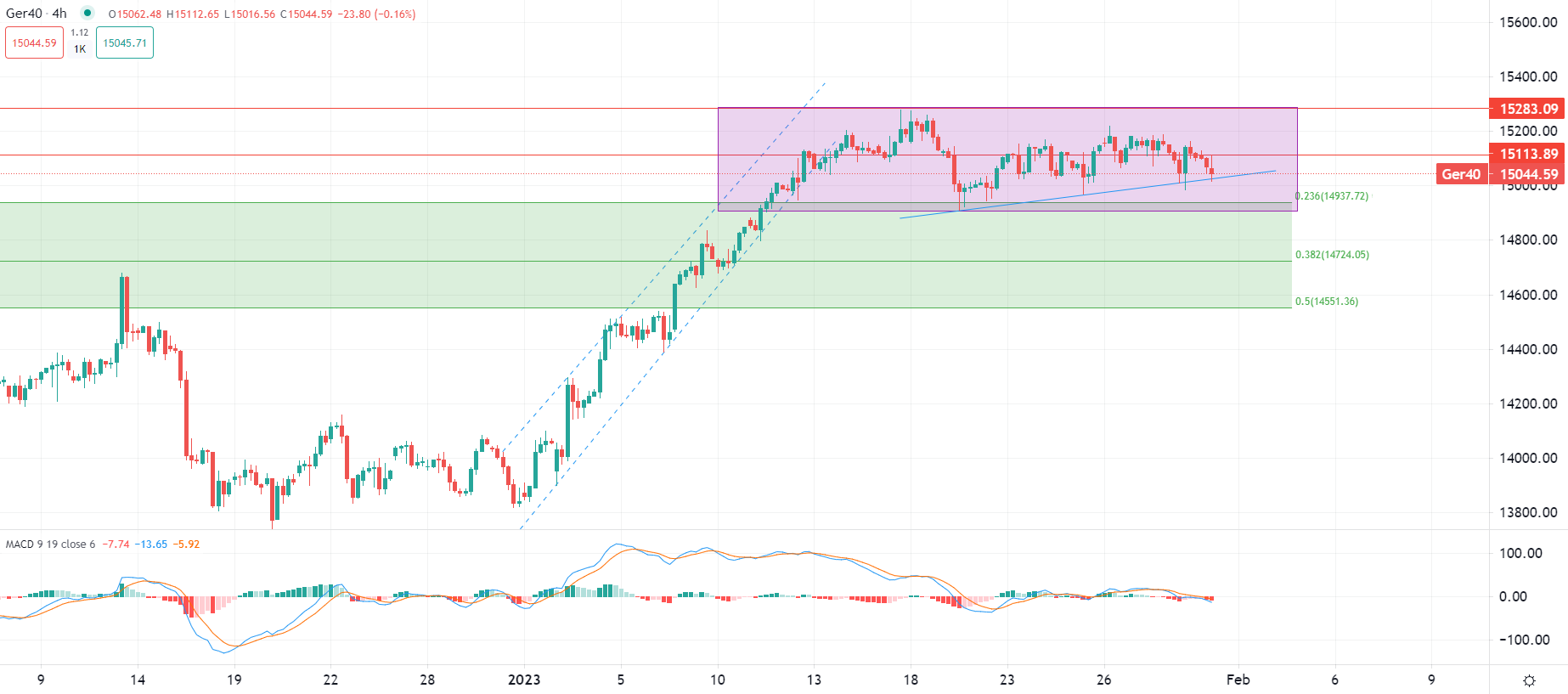Select the 0.382 Fibonacci level label
The width and height of the screenshot is (1568, 694).
[1332, 255]
